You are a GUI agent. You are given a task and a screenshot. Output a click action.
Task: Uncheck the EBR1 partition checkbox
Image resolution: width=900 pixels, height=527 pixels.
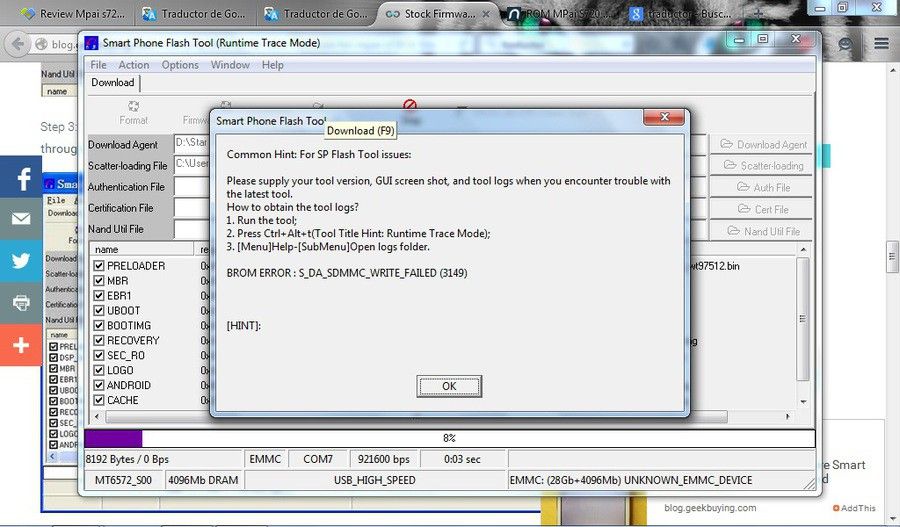click(99, 296)
